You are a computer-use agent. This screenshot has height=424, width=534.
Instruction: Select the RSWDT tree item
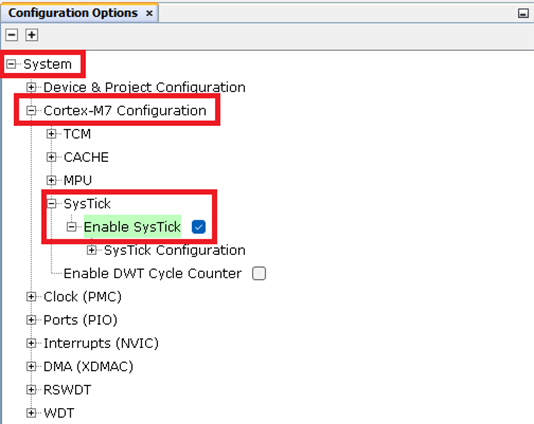(x=67, y=390)
